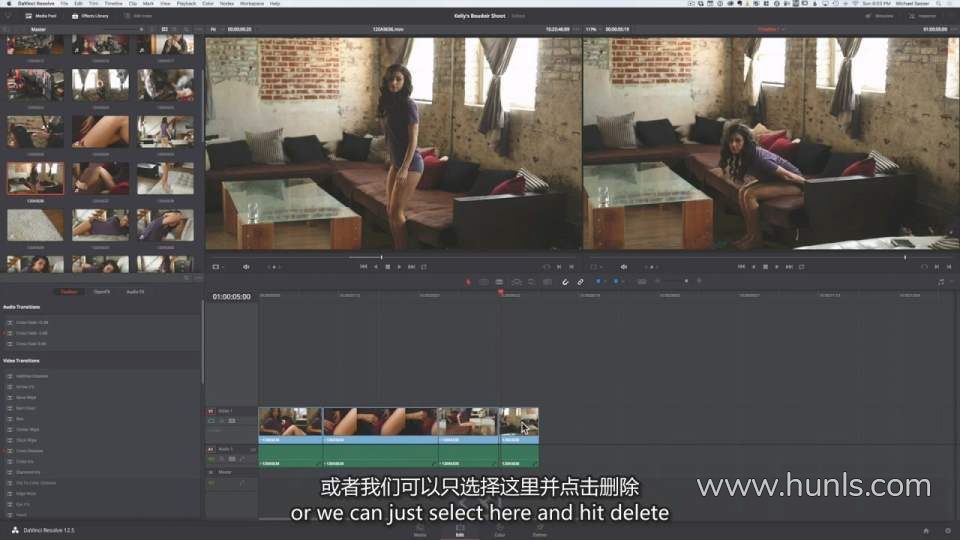Switch to Trim Edit mode tool
Screen dimensions: 960x540
pos(484,282)
